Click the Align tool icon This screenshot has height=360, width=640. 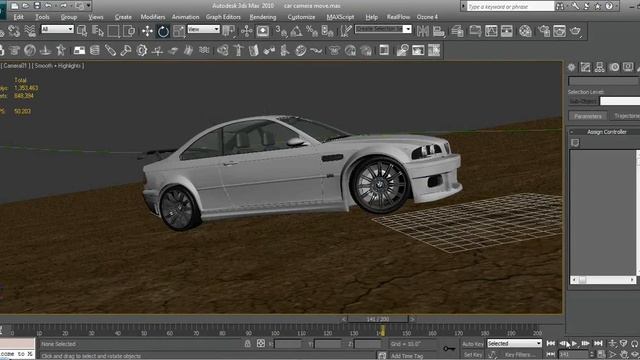click(439, 31)
